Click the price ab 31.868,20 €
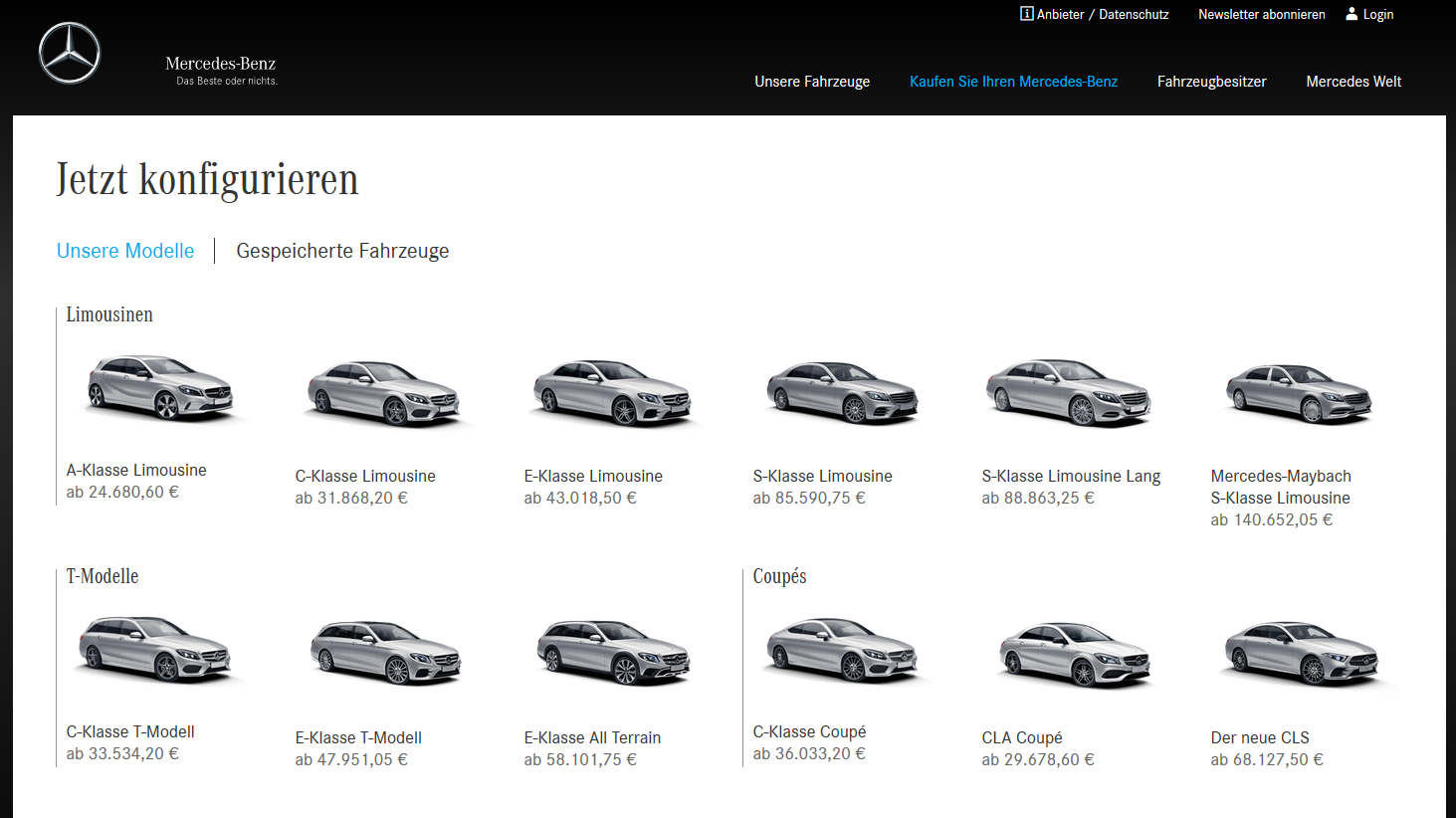Image resolution: width=1456 pixels, height=818 pixels. (x=351, y=498)
